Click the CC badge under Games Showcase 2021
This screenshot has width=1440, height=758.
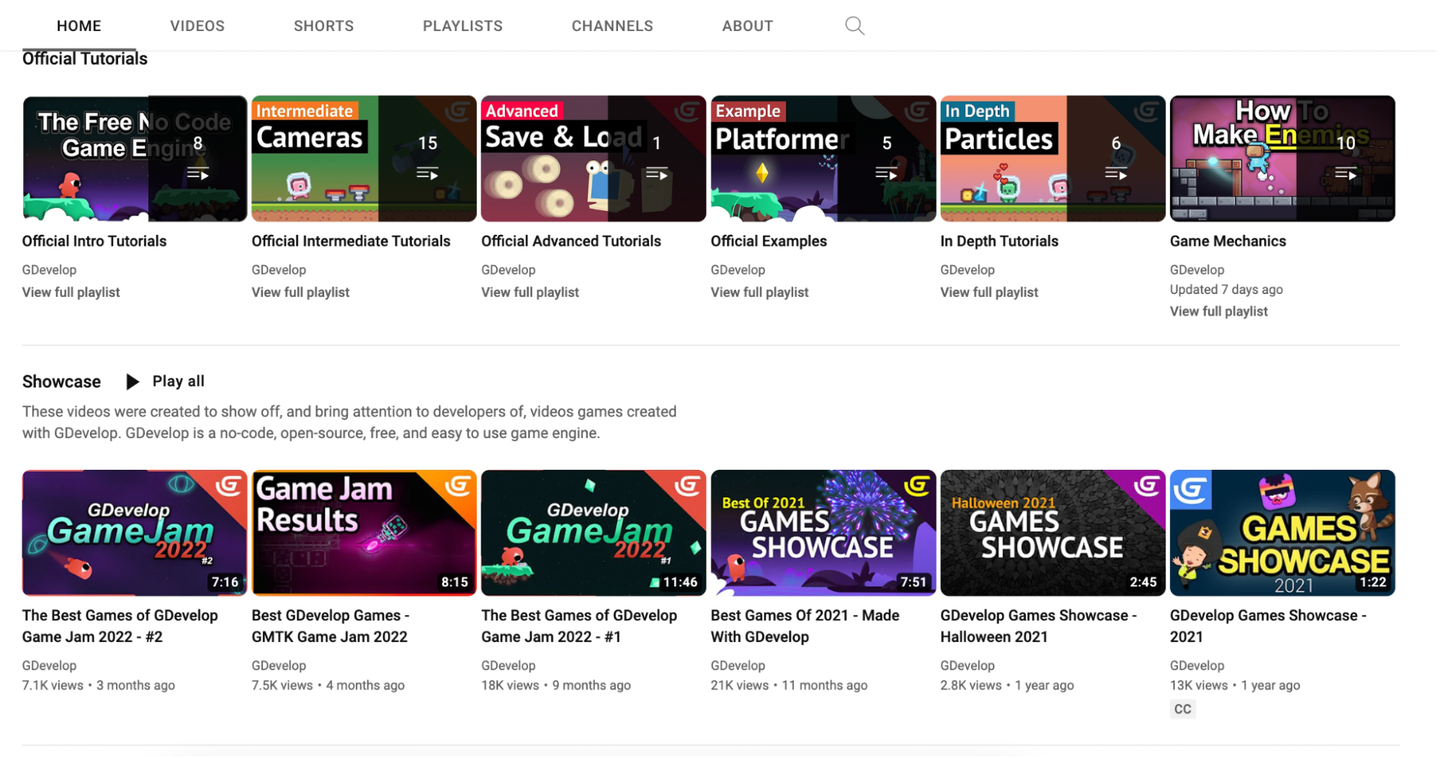[1183, 709]
